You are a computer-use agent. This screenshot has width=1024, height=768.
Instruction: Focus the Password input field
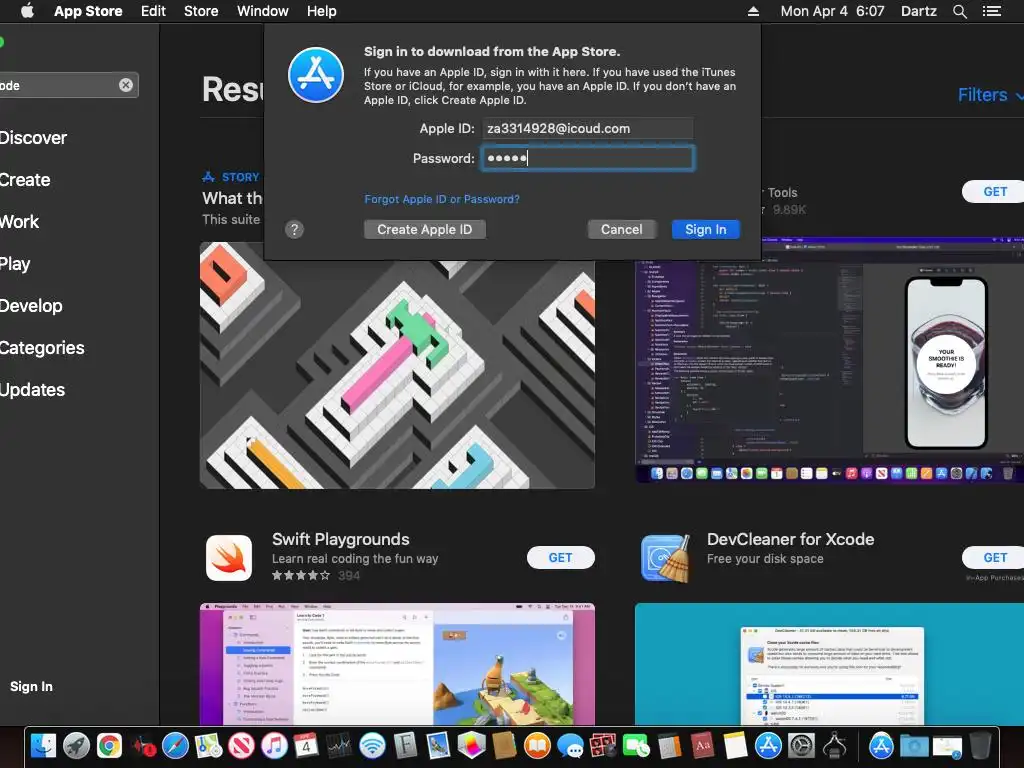(587, 158)
